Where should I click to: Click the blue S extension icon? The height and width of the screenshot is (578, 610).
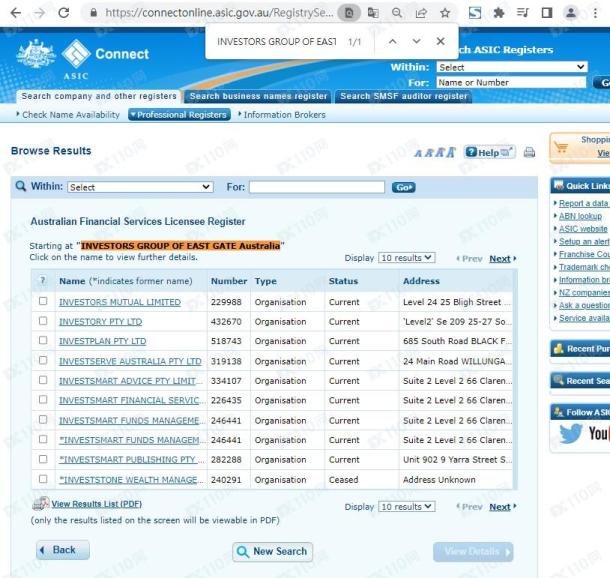click(x=475, y=13)
